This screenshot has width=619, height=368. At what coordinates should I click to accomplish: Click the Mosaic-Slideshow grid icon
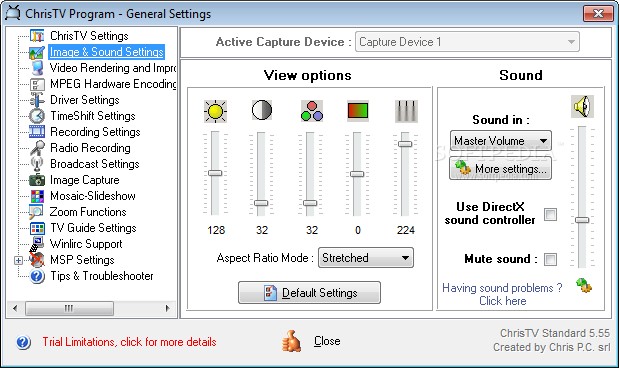tap(37, 196)
